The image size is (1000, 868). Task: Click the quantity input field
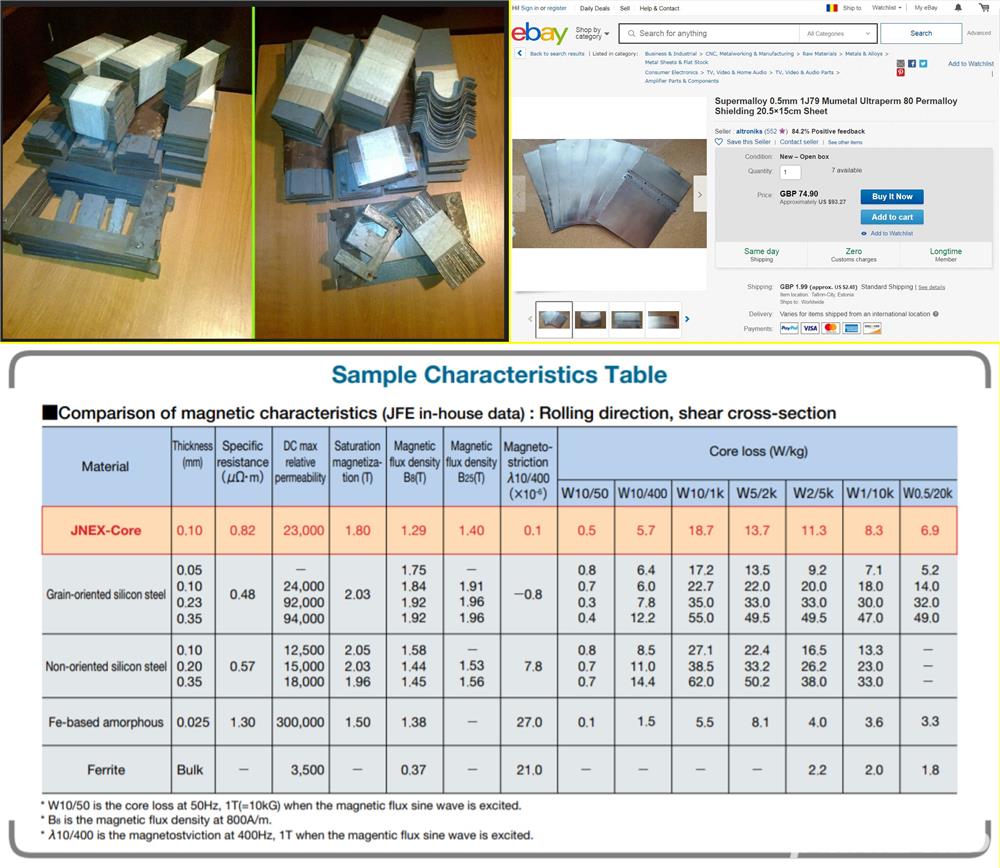click(788, 171)
